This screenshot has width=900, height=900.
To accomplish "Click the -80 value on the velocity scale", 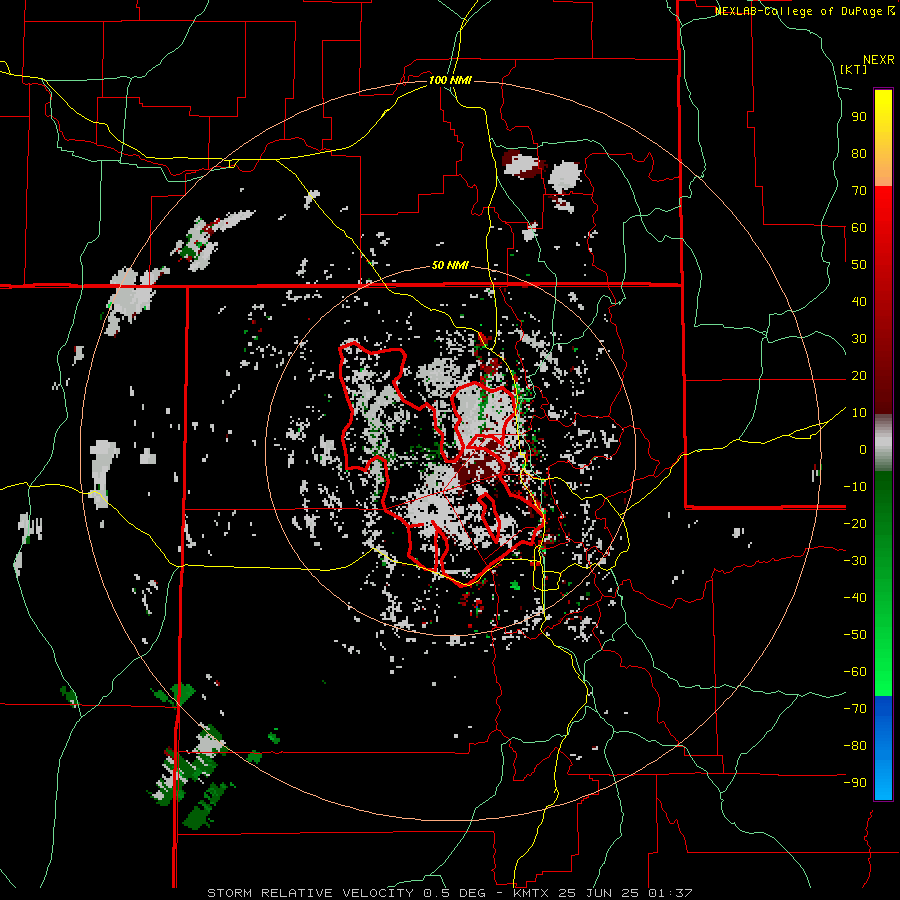I will click(x=855, y=746).
